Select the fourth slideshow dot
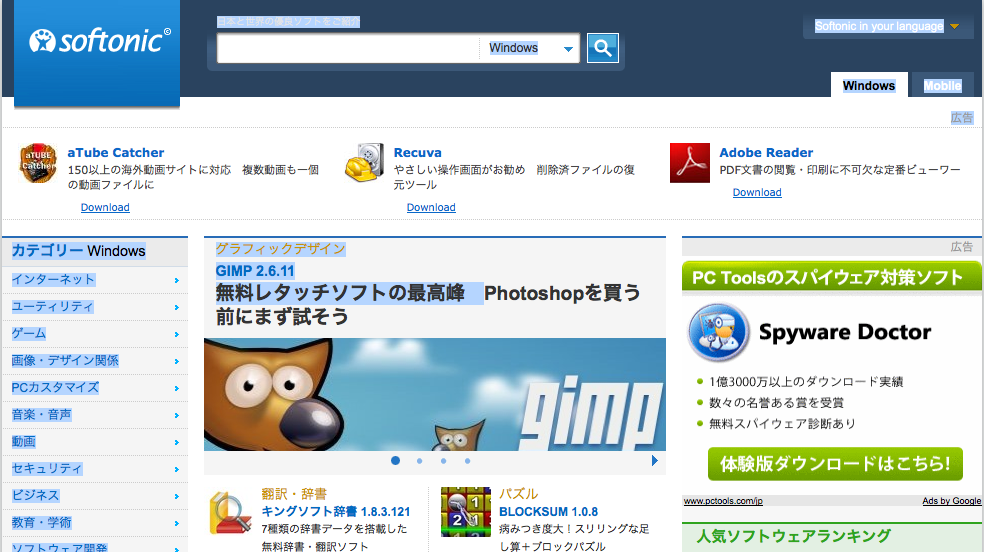 467,461
